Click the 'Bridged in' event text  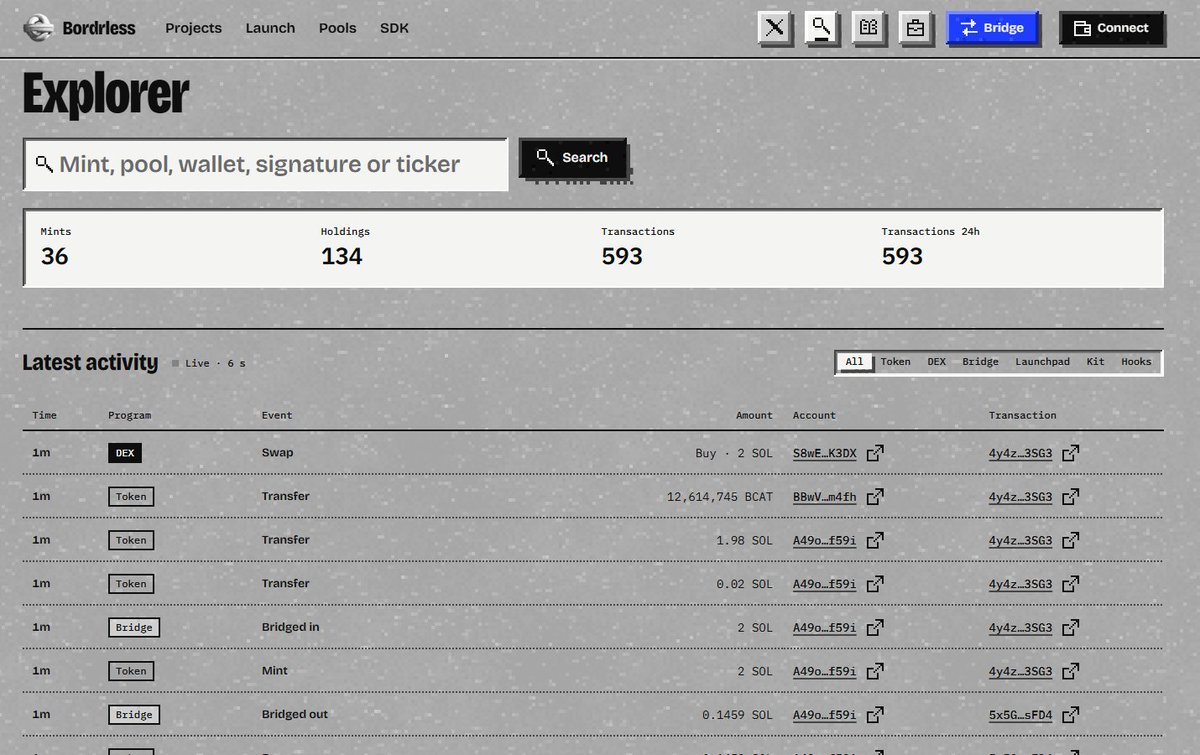pyautogui.click(x=291, y=627)
